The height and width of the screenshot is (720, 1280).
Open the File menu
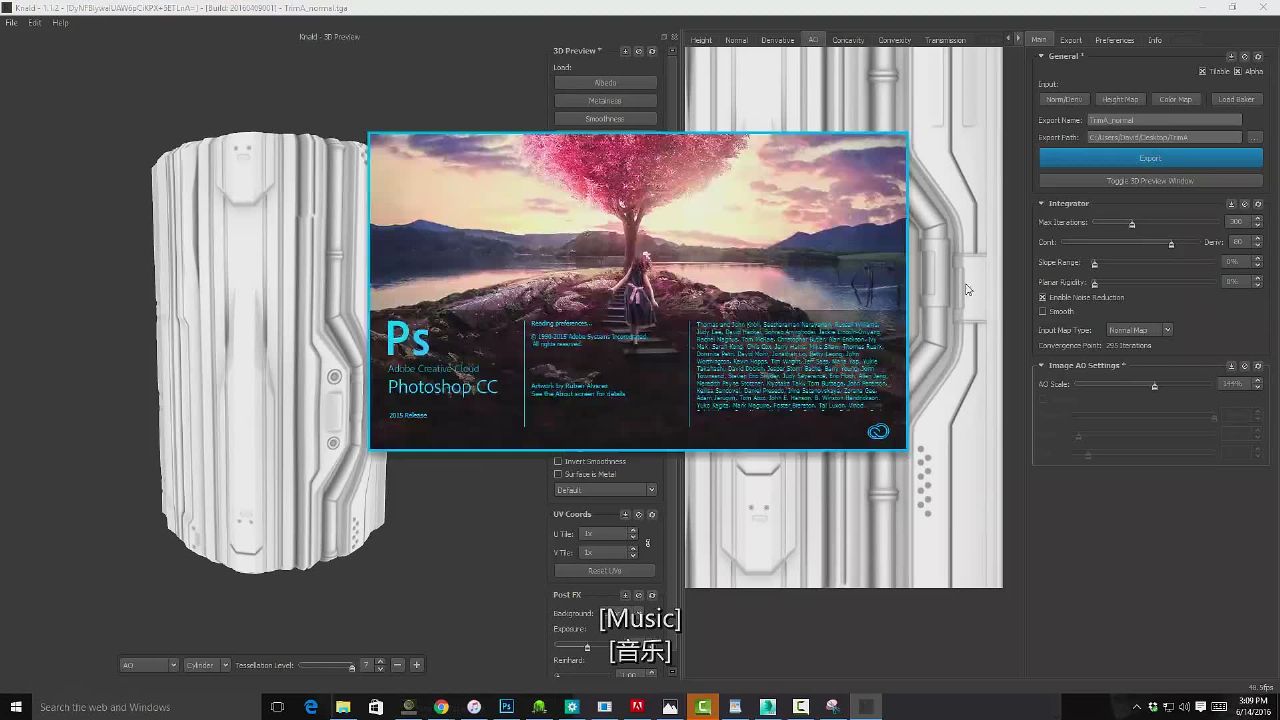tap(11, 22)
